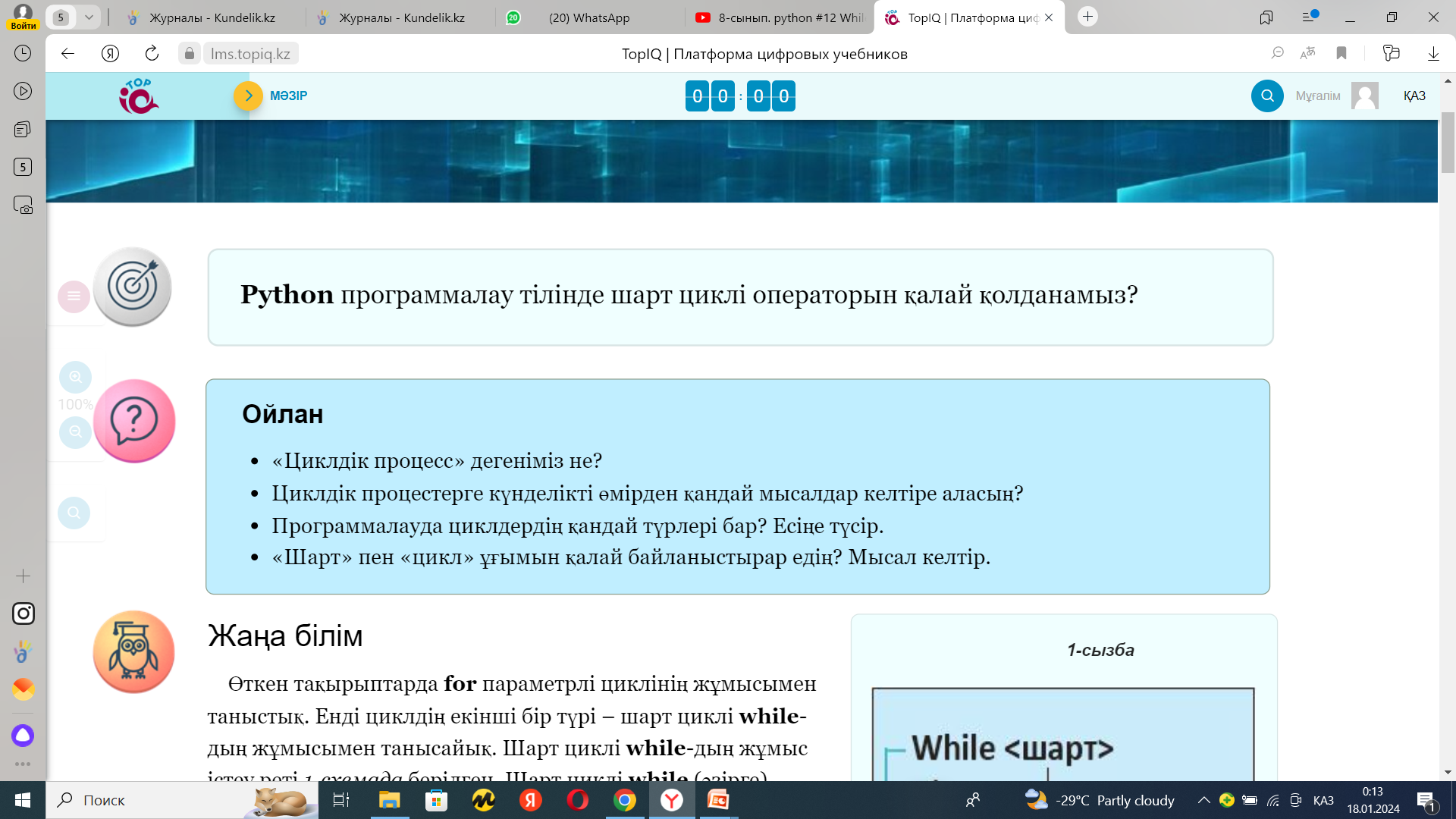The width and height of the screenshot is (1456, 819).
Task: Click the page vertical scrollbar thumb
Action: pyautogui.click(x=1448, y=143)
